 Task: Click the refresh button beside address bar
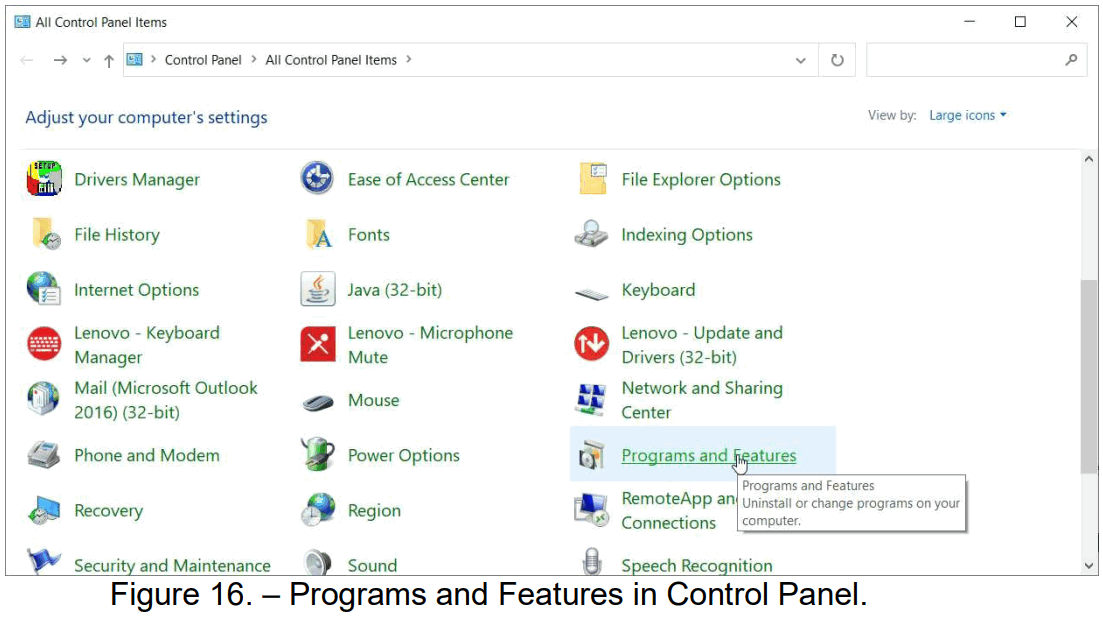coord(837,60)
